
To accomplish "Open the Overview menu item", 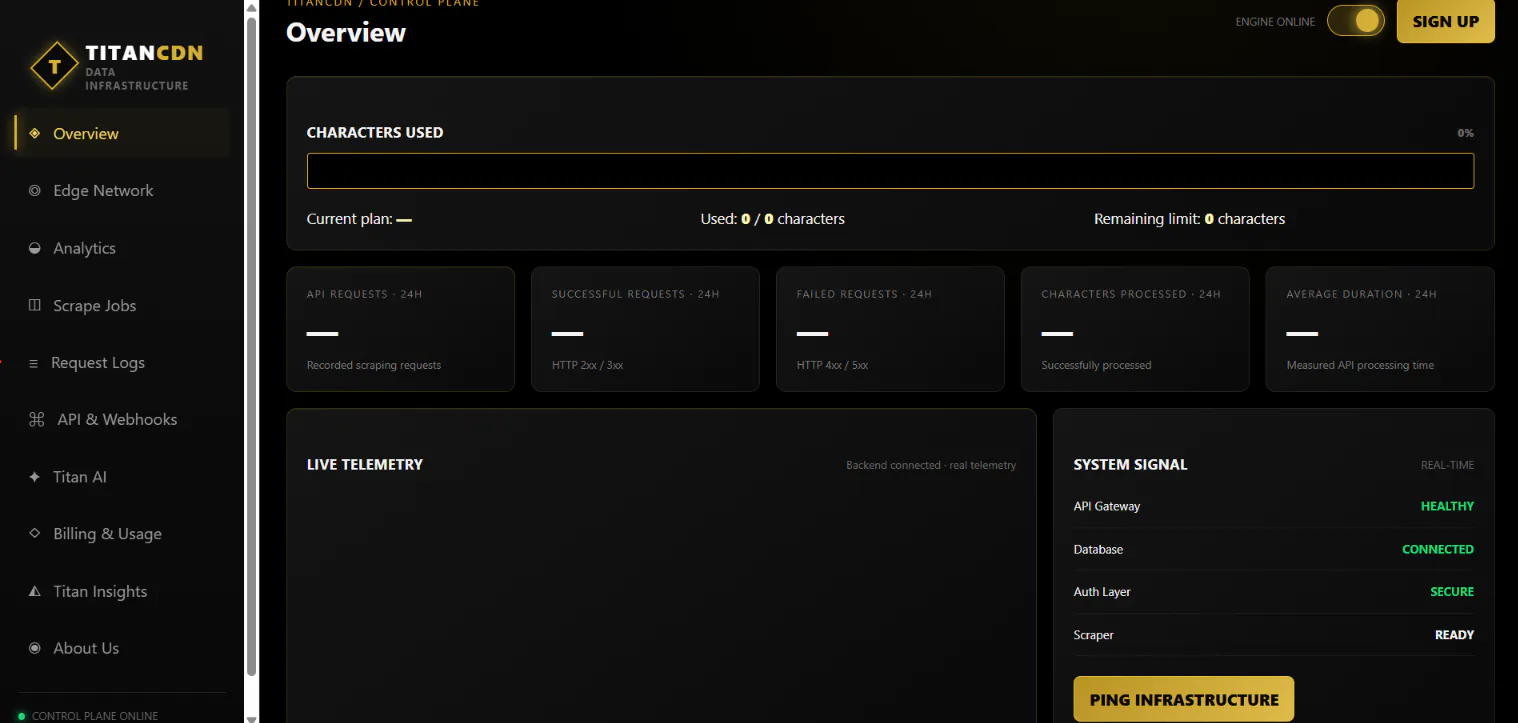I will (x=122, y=133).
